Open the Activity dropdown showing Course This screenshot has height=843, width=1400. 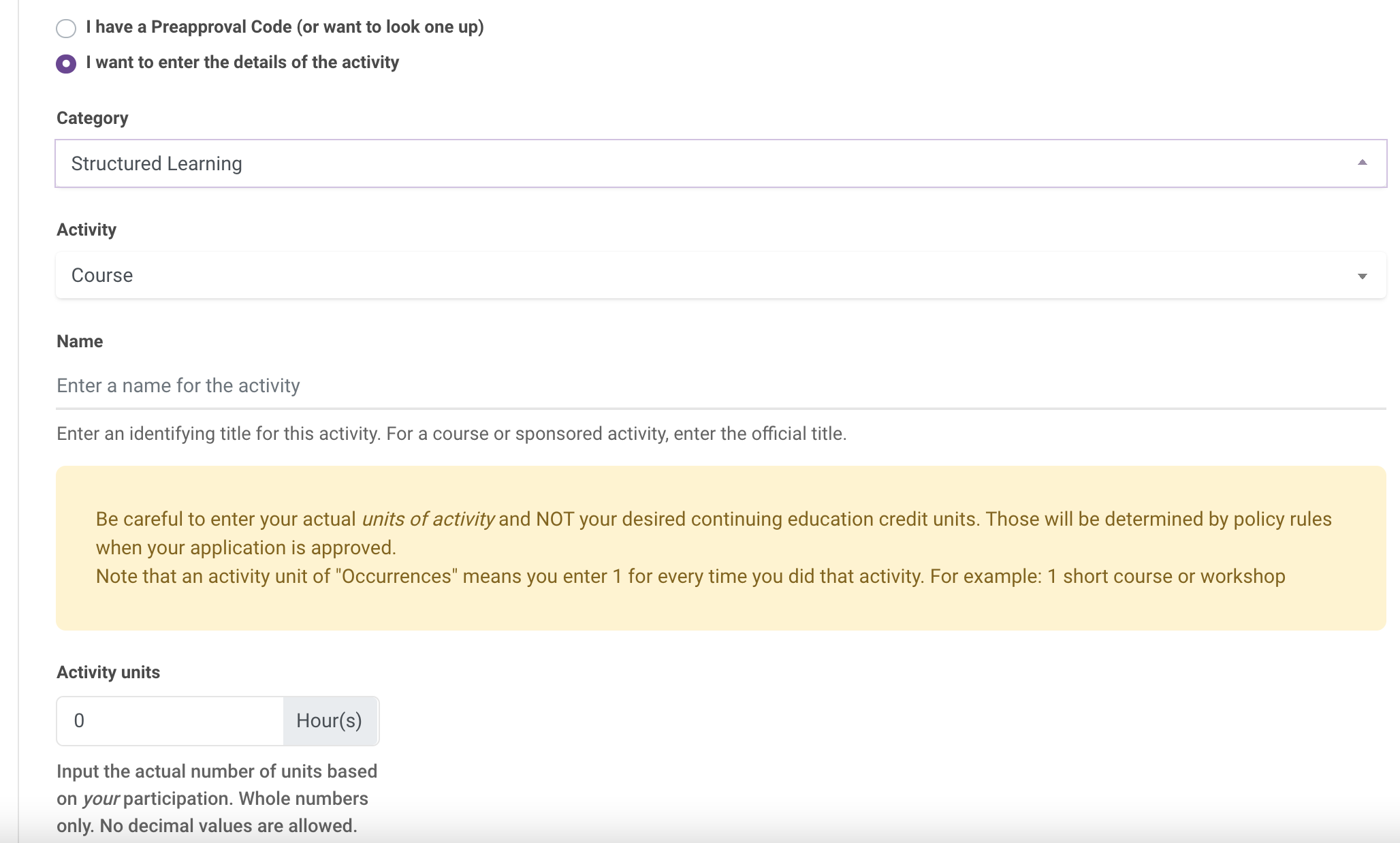(x=721, y=275)
